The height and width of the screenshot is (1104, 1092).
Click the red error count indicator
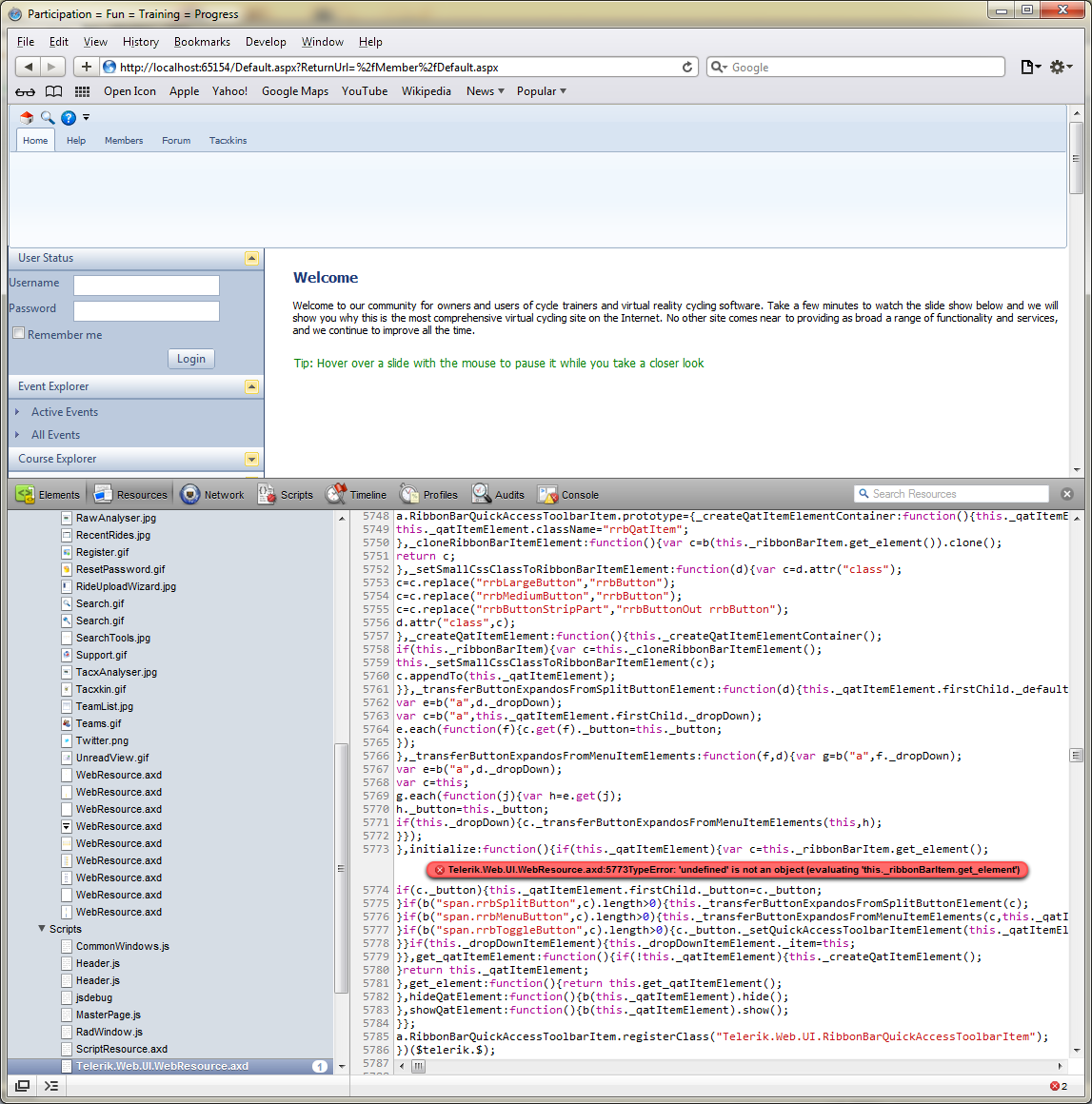1058,1086
